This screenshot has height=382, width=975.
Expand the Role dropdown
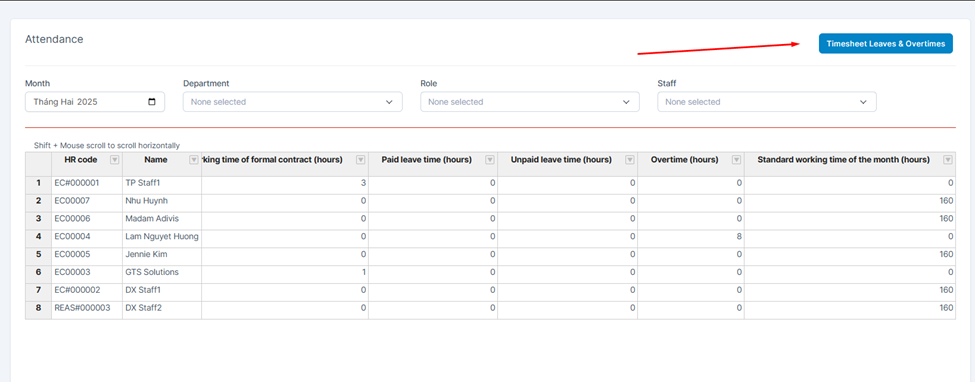tap(530, 102)
